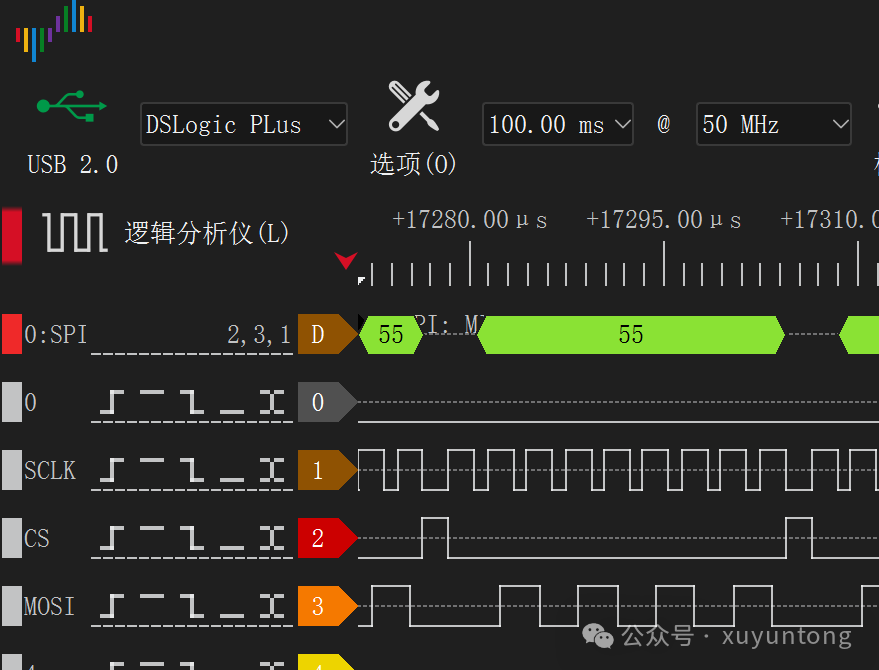
Task: Set rising edge trigger on channel 0
Action: point(112,403)
